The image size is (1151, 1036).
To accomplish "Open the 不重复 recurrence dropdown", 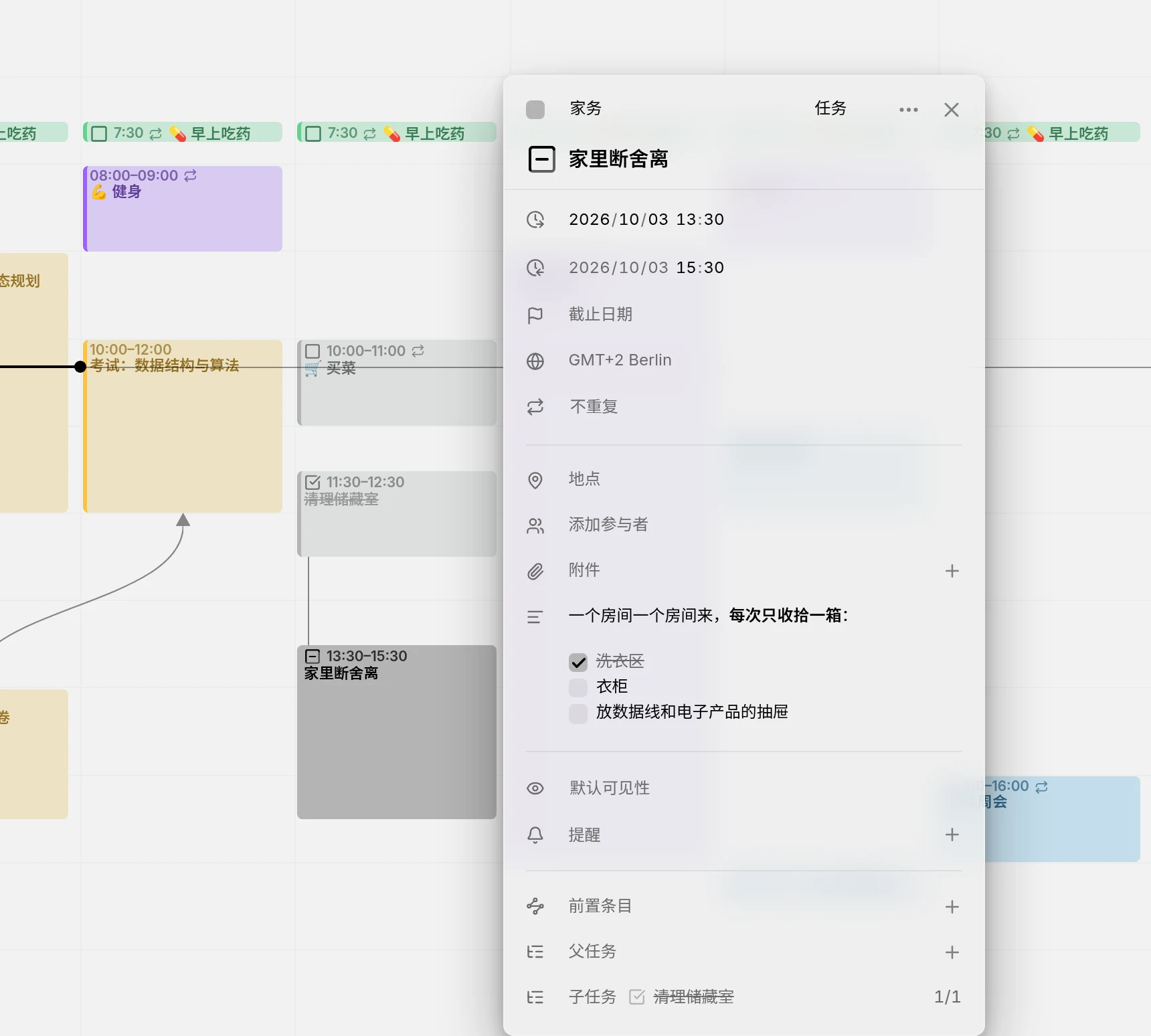I will pyautogui.click(x=594, y=407).
